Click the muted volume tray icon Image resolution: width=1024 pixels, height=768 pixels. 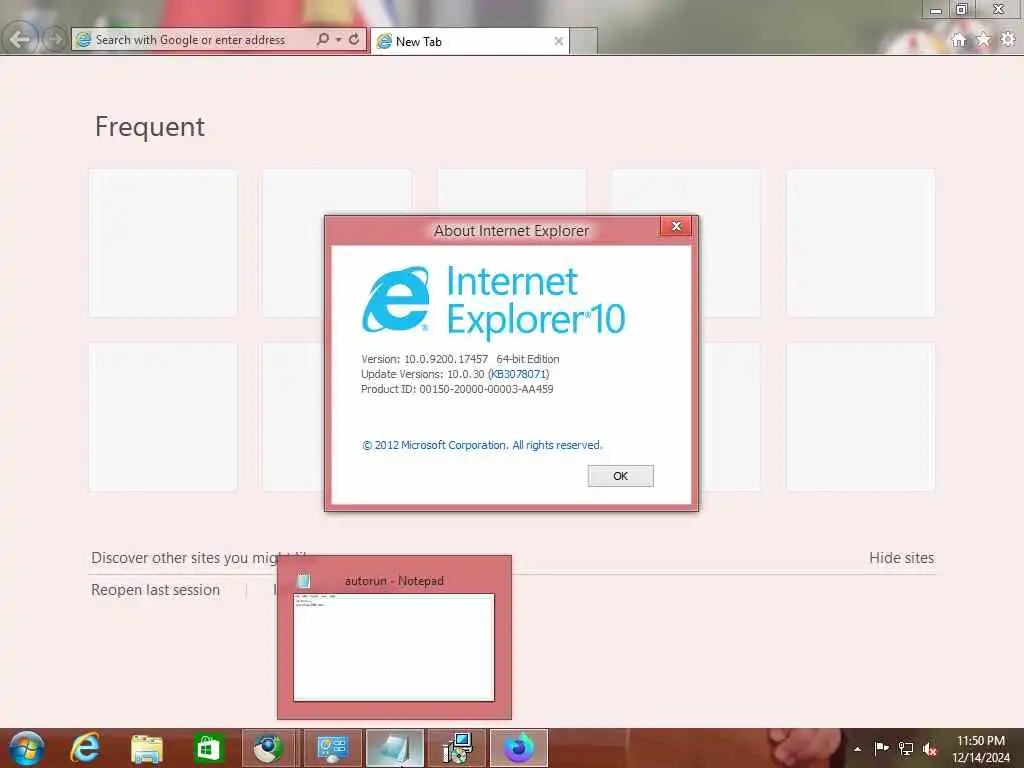pyautogui.click(x=930, y=749)
